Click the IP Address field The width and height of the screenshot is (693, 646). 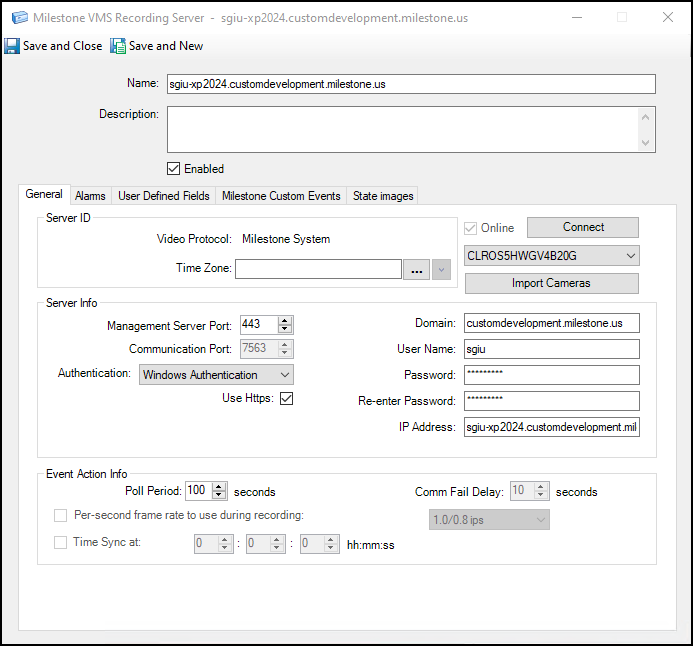click(552, 427)
